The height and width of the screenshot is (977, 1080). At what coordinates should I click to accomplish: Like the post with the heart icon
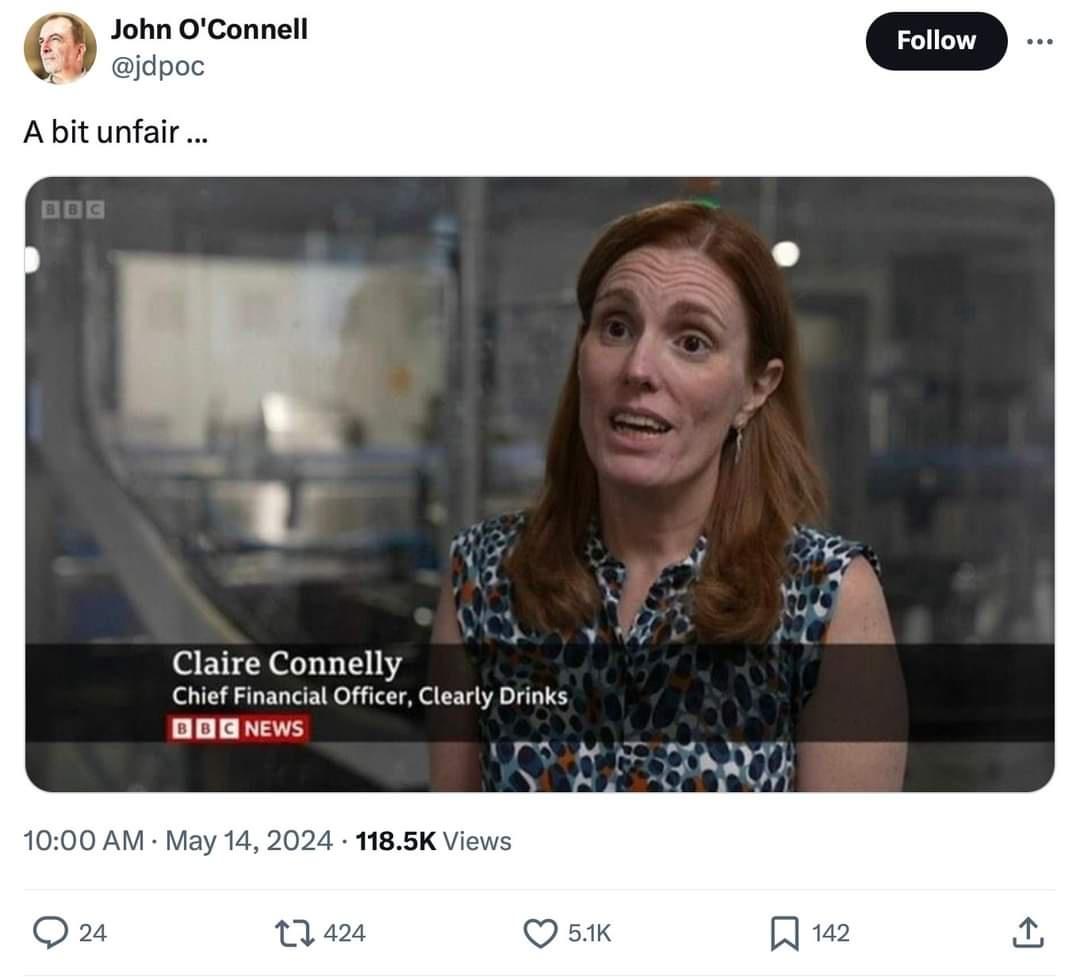click(540, 933)
